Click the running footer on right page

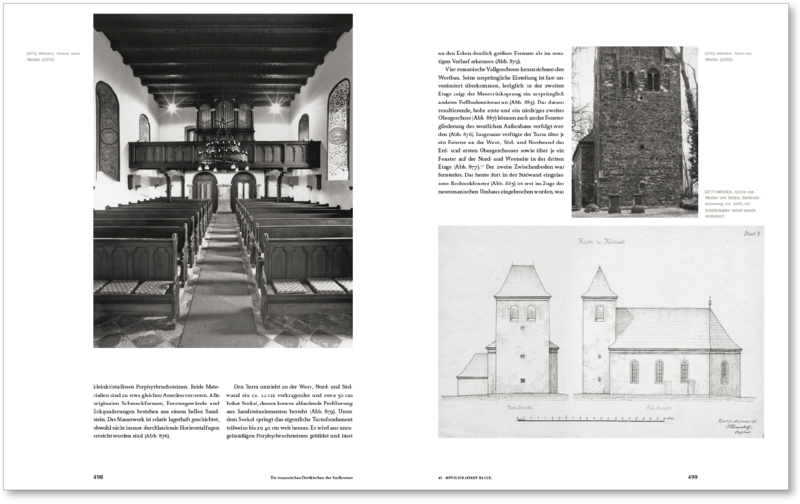pyautogui.click(x=468, y=477)
